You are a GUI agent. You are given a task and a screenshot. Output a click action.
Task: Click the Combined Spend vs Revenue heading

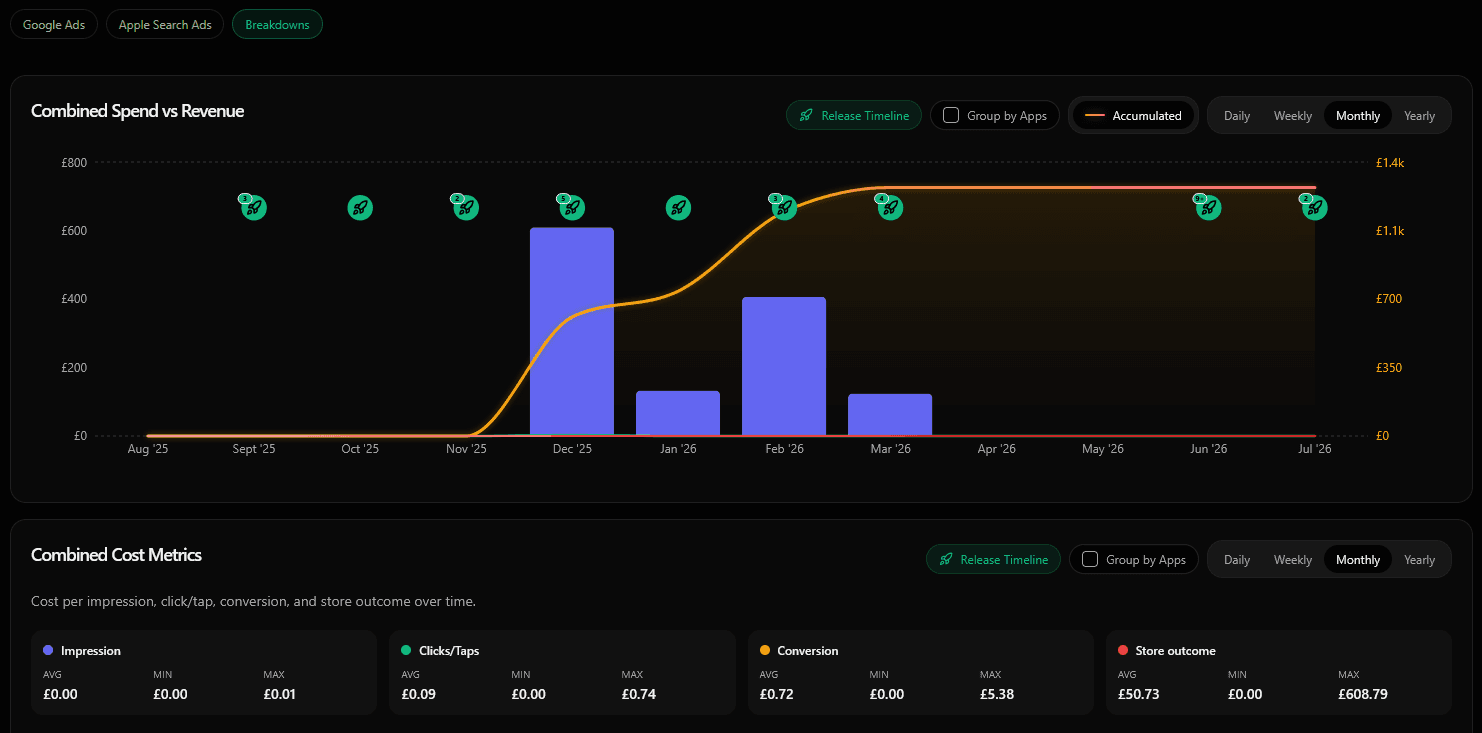click(x=137, y=111)
